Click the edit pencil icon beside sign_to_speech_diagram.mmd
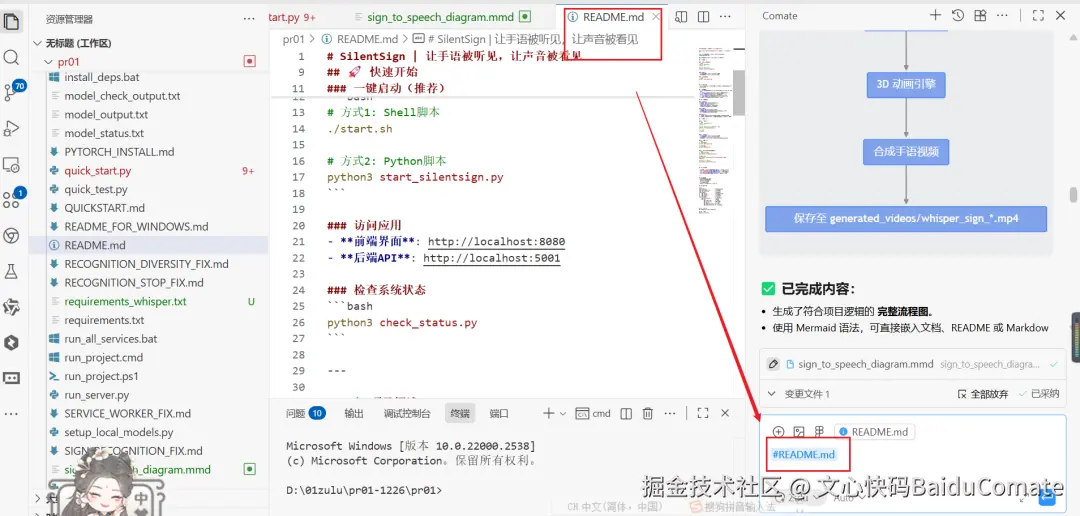1080x516 pixels. click(x=773, y=364)
